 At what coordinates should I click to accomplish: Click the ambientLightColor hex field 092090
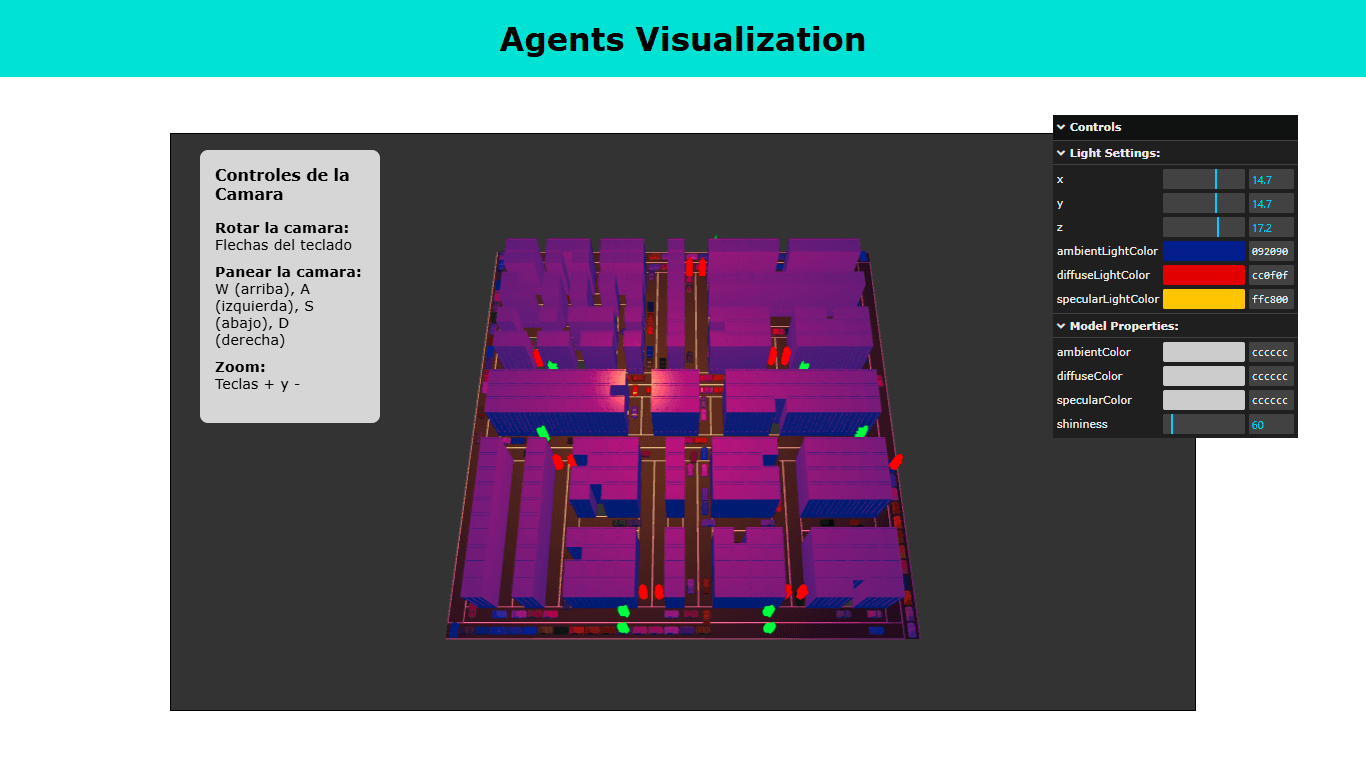[x=1271, y=252]
